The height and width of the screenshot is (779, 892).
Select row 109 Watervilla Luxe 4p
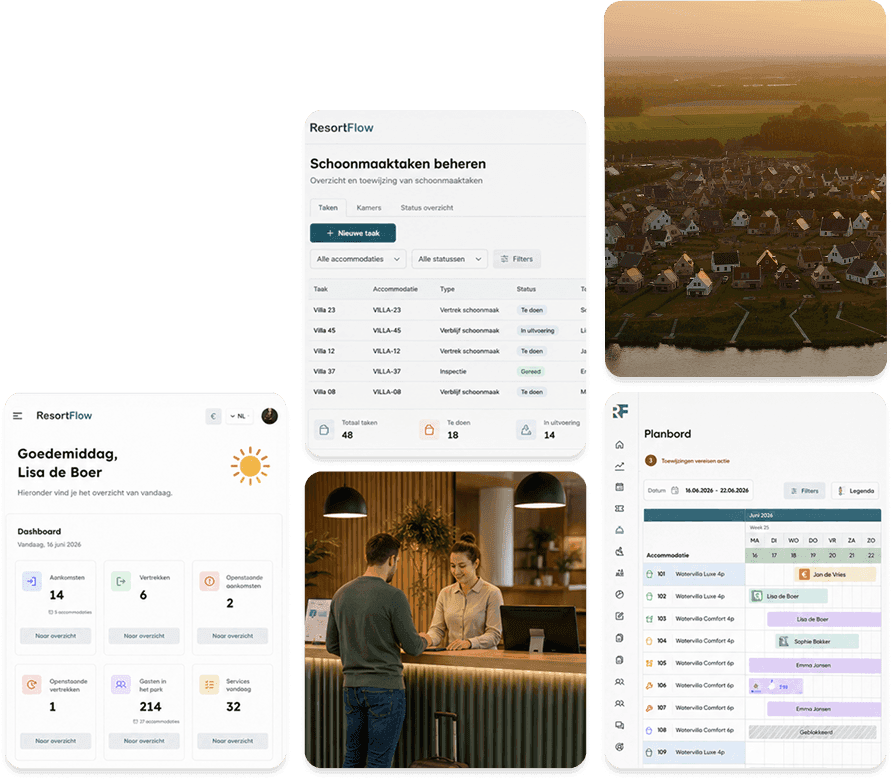pos(694,752)
